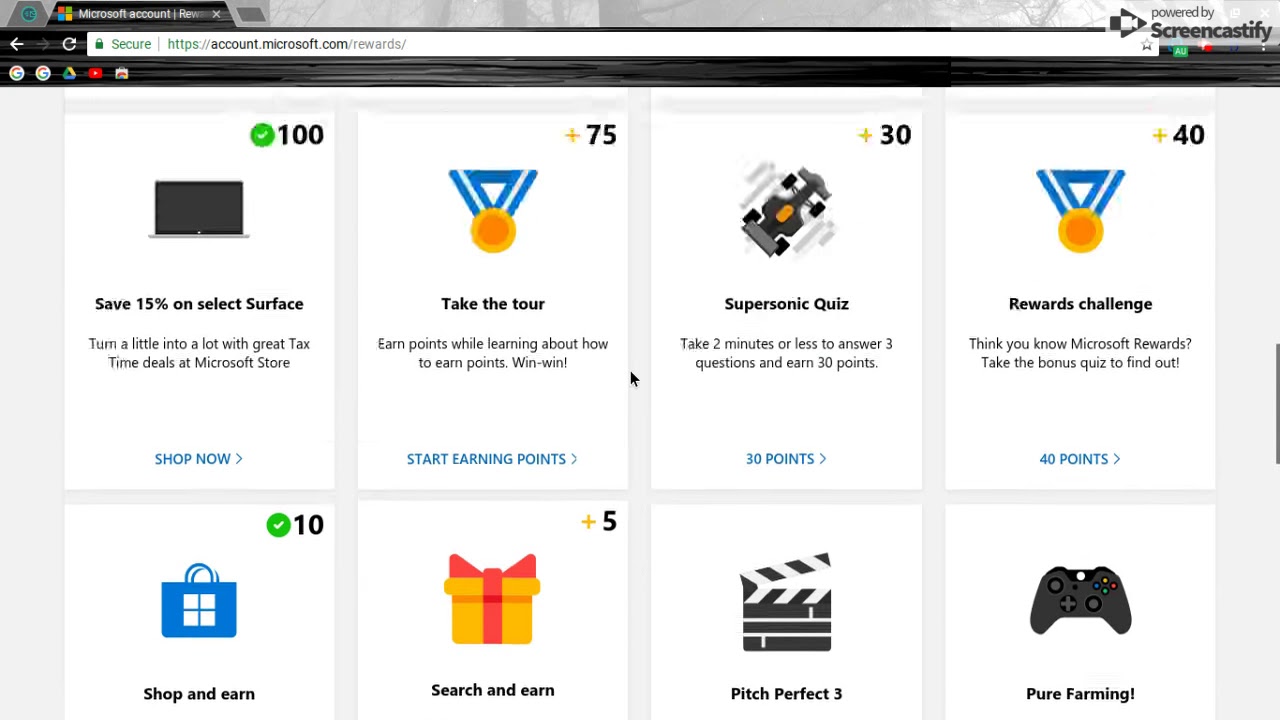Screen dimensions: 1280x720
Task: Click the race car Supersonic Quiz icon
Action: (787, 210)
